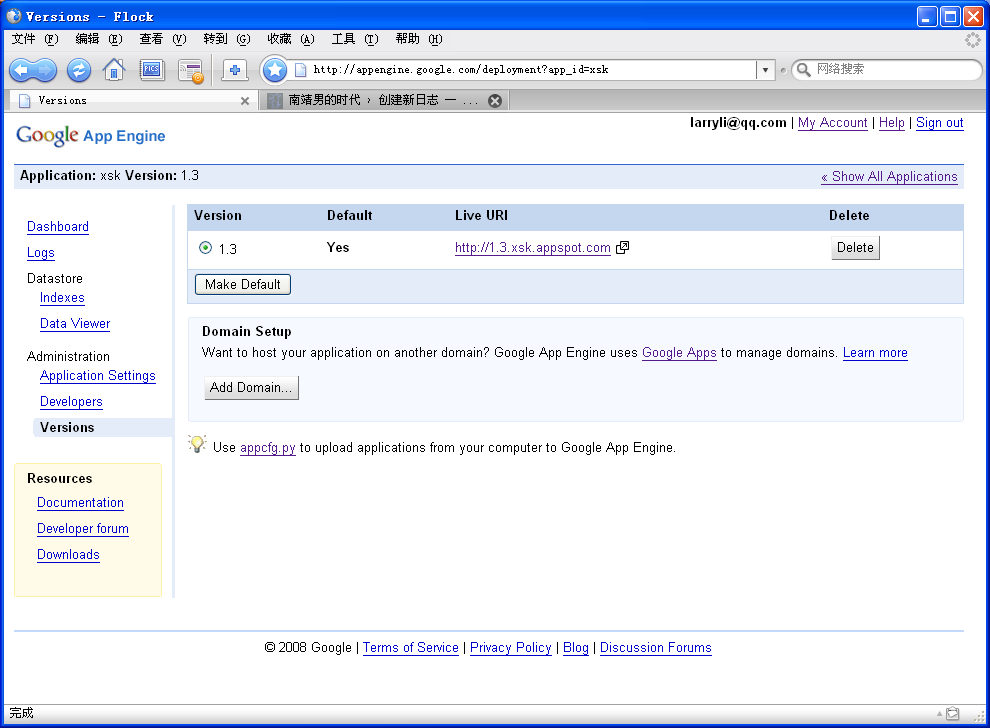Open the Blog footer link

tap(575, 648)
